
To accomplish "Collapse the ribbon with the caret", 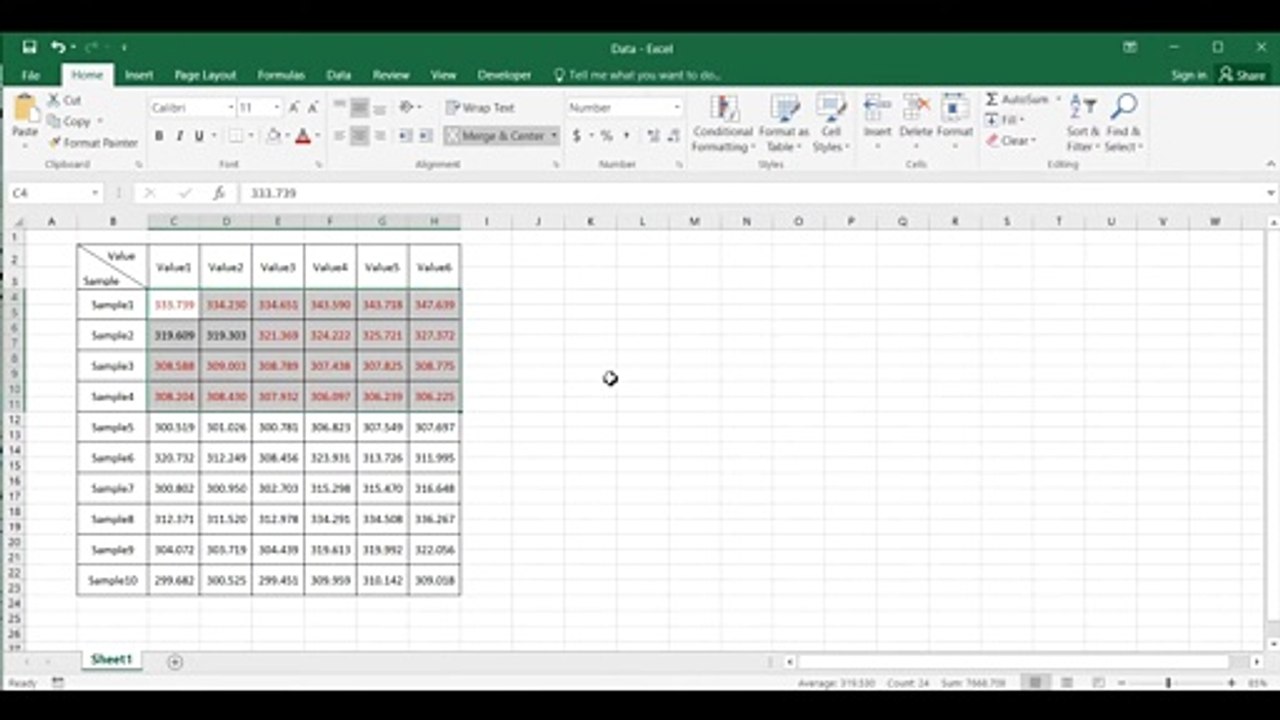I will (1270, 164).
